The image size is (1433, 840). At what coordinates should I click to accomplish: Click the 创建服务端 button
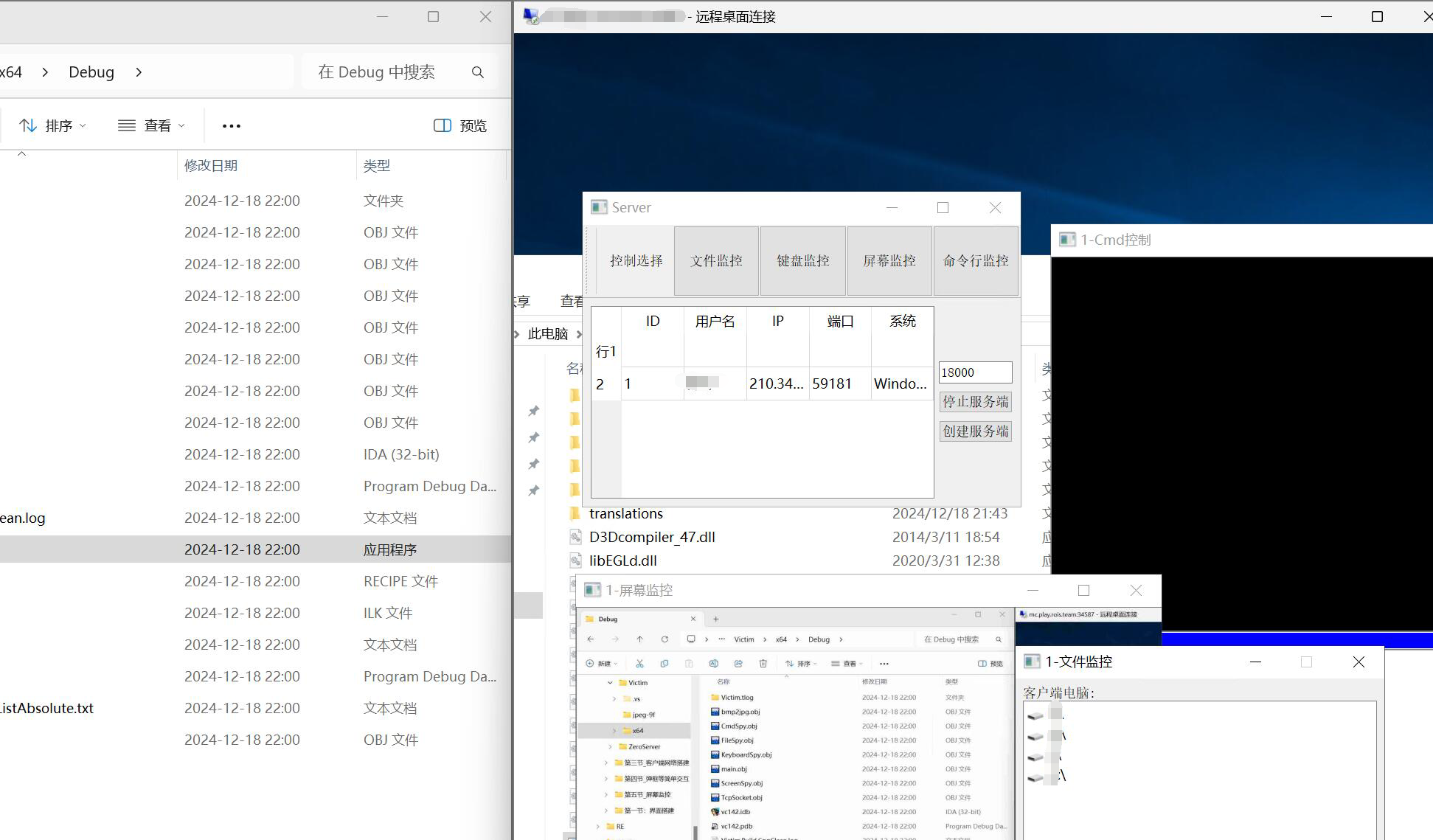point(975,431)
